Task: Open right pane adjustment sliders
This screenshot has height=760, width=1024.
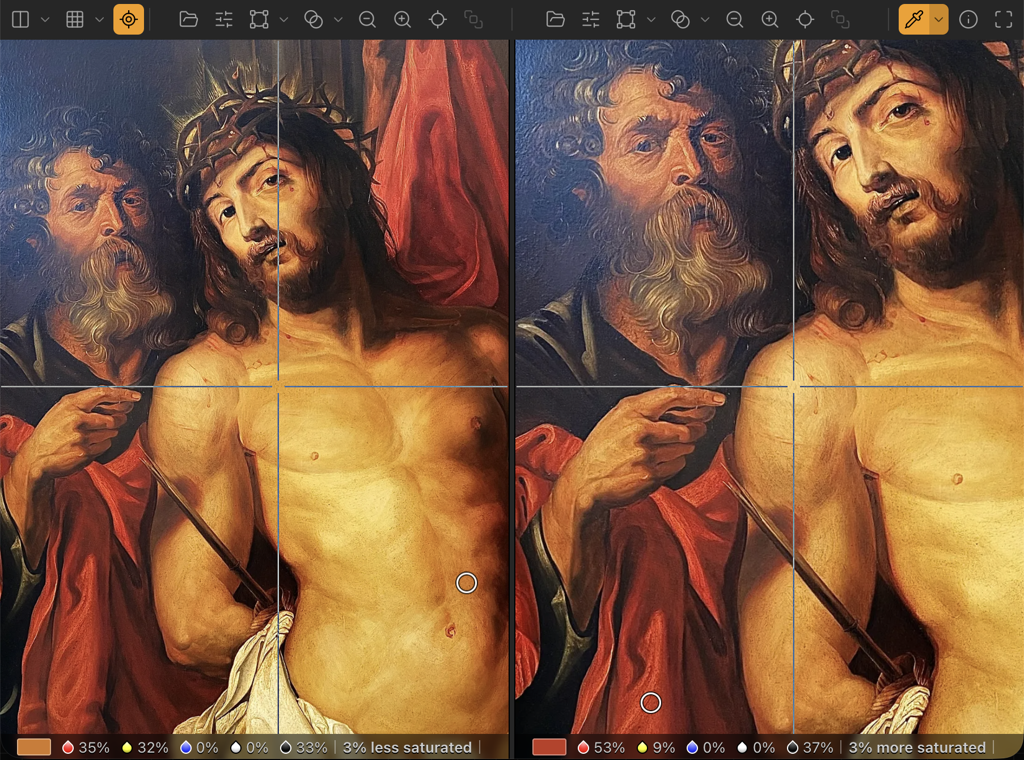Action: pyautogui.click(x=590, y=20)
